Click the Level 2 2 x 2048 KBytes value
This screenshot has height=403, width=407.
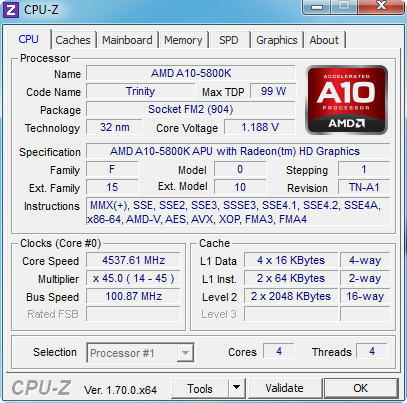click(x=291, y=296)
